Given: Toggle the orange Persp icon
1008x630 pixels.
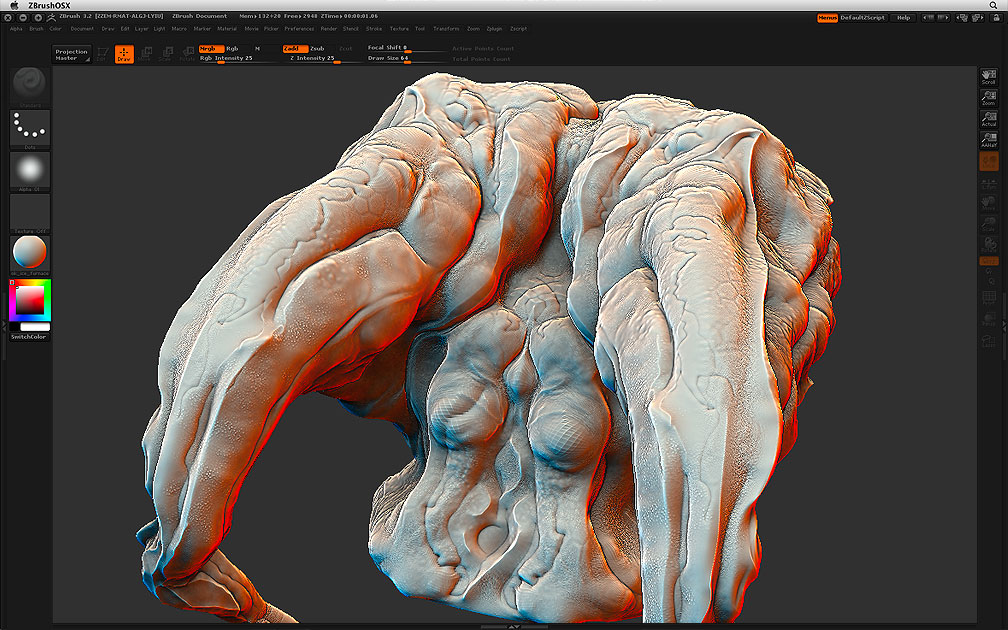Looking at the screenshot, I should pyautogui.click(x=989, y=161).
